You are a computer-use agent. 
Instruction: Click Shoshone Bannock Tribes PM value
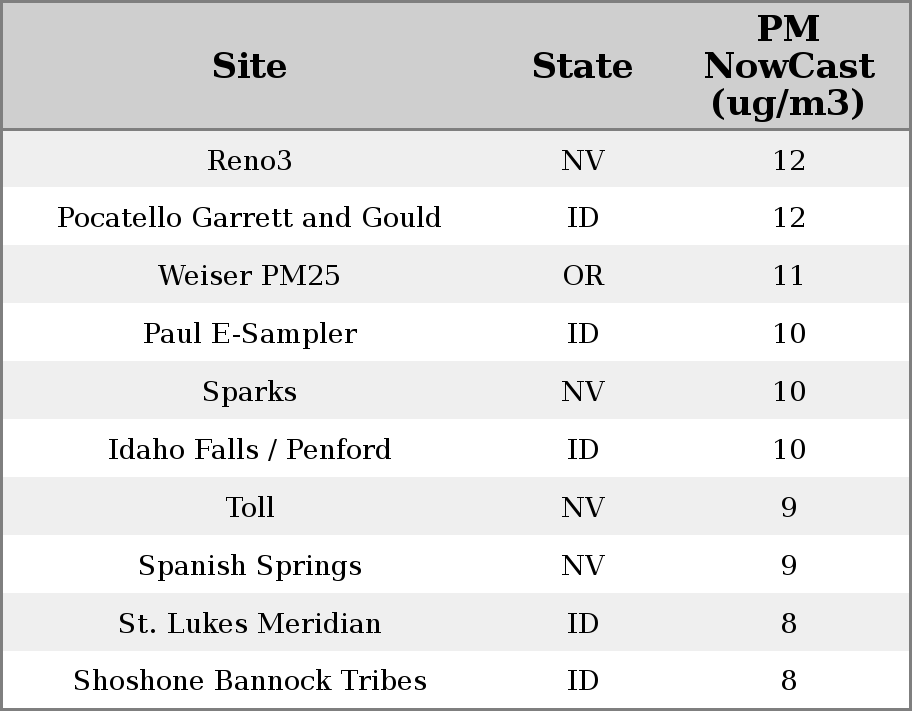tap(788, 681)
